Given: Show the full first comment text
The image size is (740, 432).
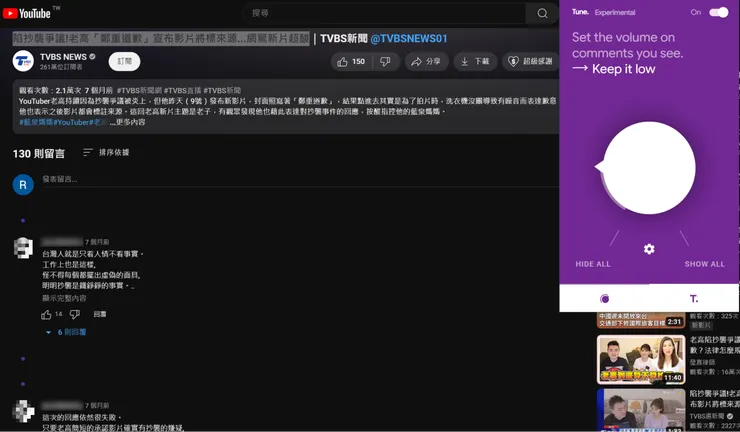Looking at the screenshot, I should pos(64,298).
